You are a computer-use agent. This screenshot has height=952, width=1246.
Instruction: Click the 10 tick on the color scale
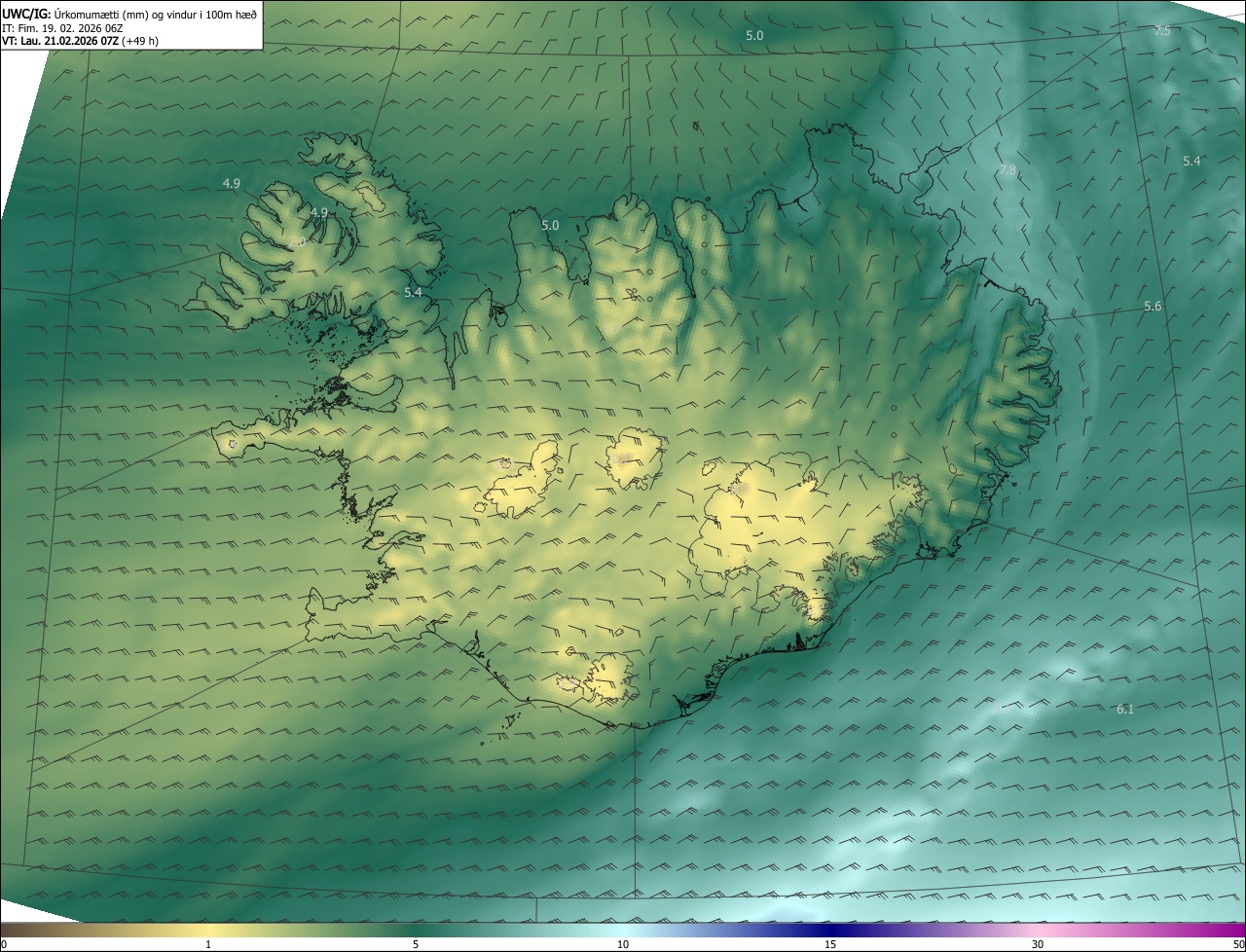[x=623, y=945]
